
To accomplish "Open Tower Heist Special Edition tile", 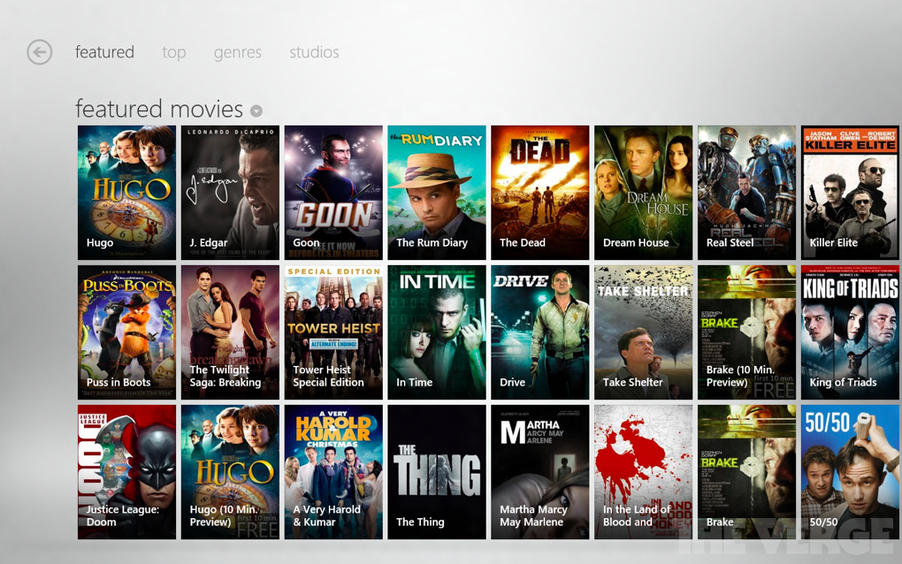I will point(334,333).
